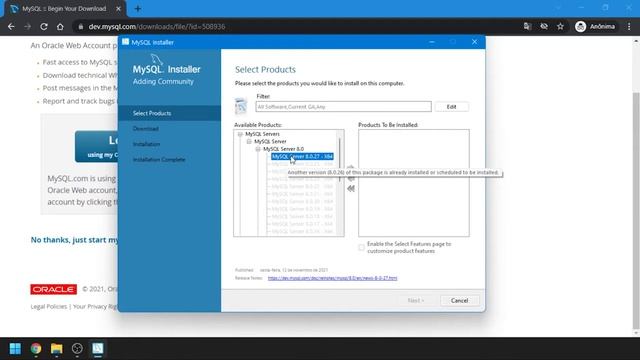Screen dimensions: 640x360
Task: Click the browser forward arrow
Action: (27, 27)
